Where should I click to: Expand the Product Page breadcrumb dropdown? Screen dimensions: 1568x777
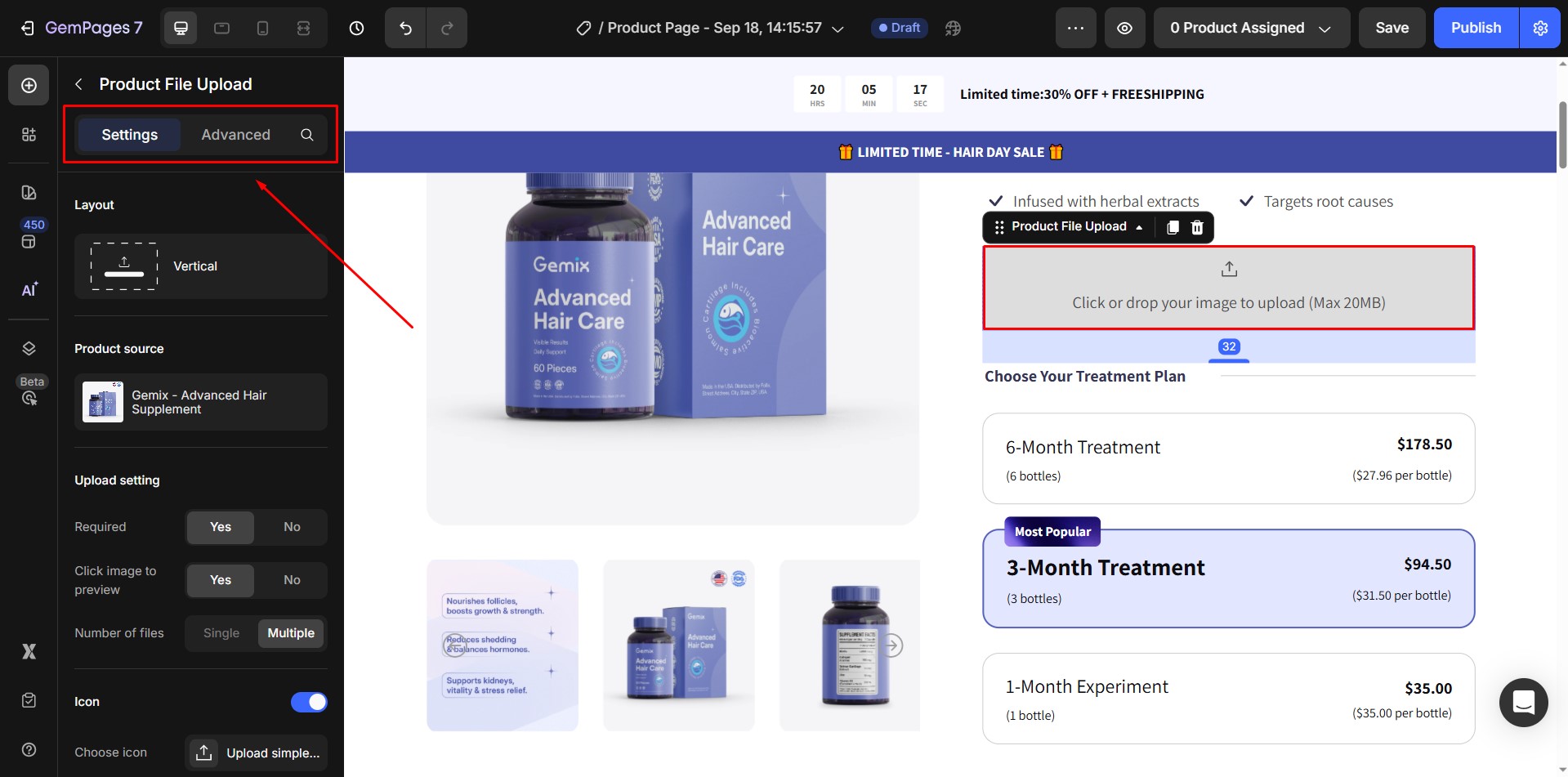tap(837, 27)
